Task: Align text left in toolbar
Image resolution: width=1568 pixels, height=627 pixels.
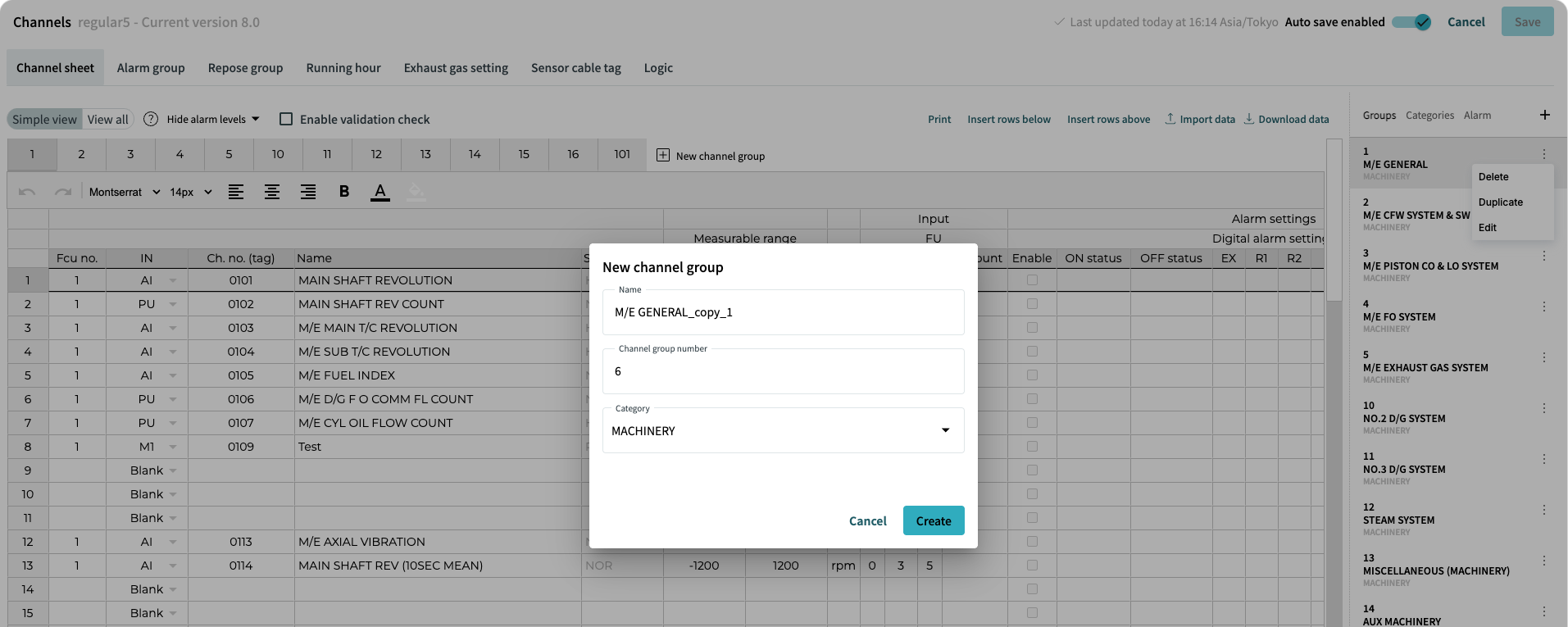Action: coord(236,192)
